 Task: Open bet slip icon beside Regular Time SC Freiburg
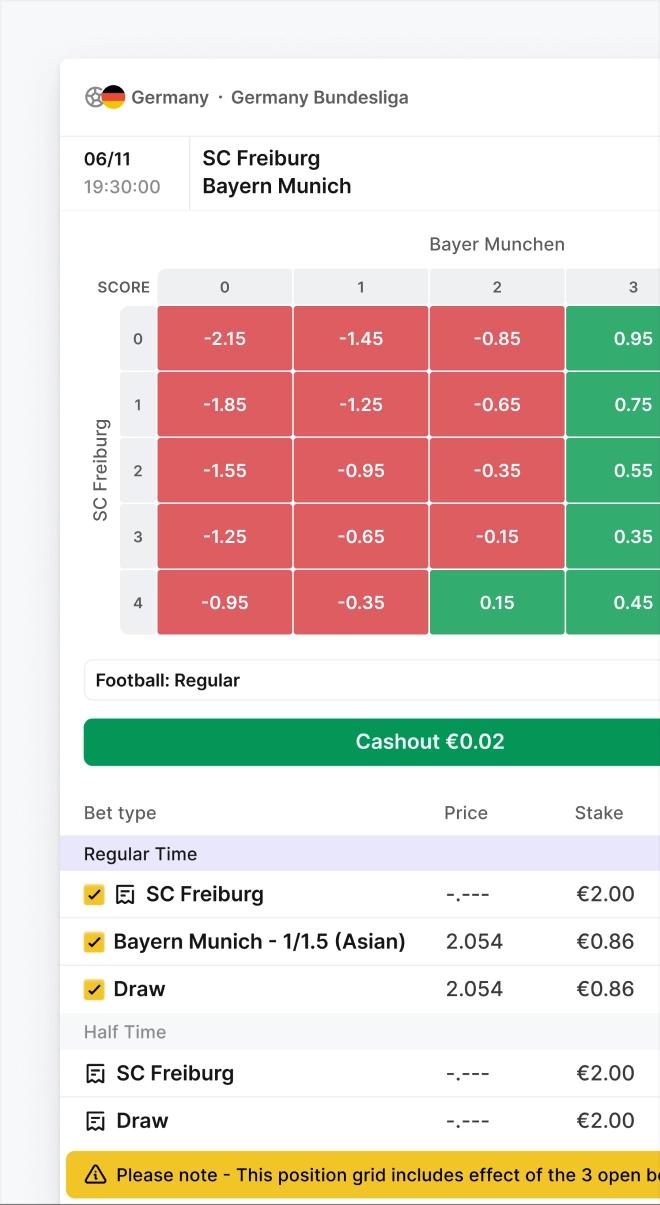[x=125, y=895]
